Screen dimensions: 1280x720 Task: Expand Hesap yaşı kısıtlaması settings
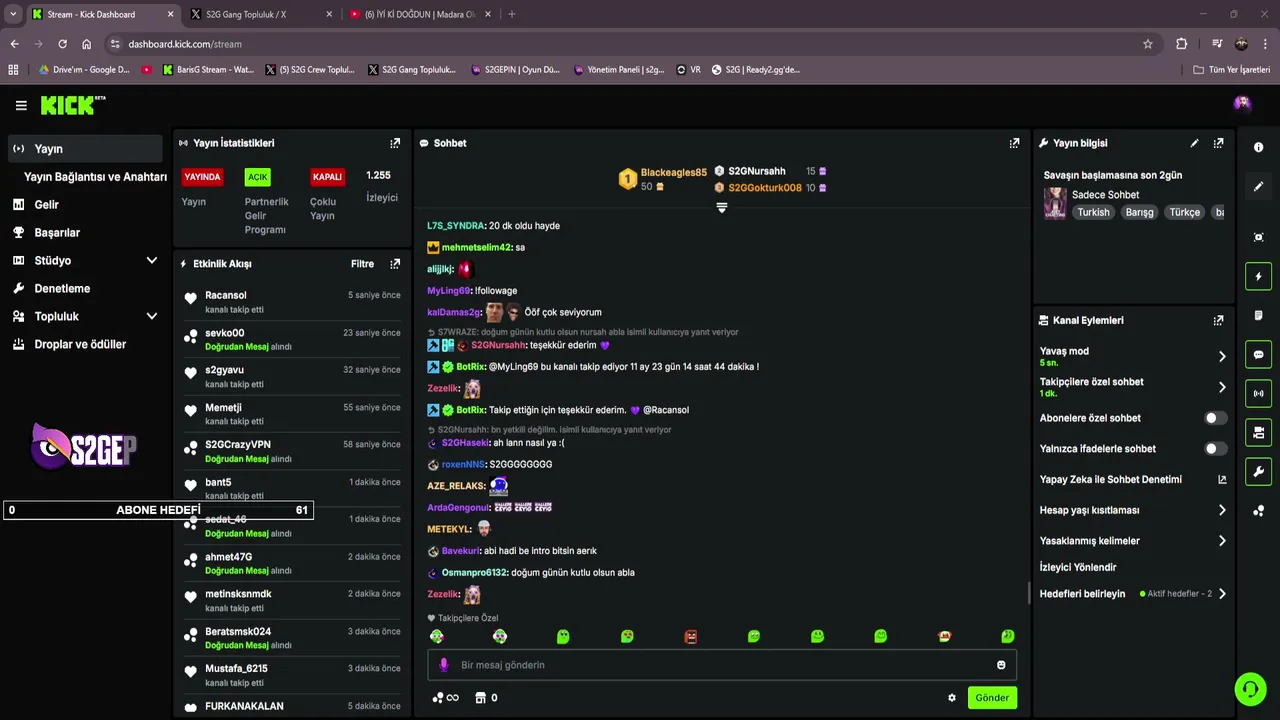point(1222,510)
